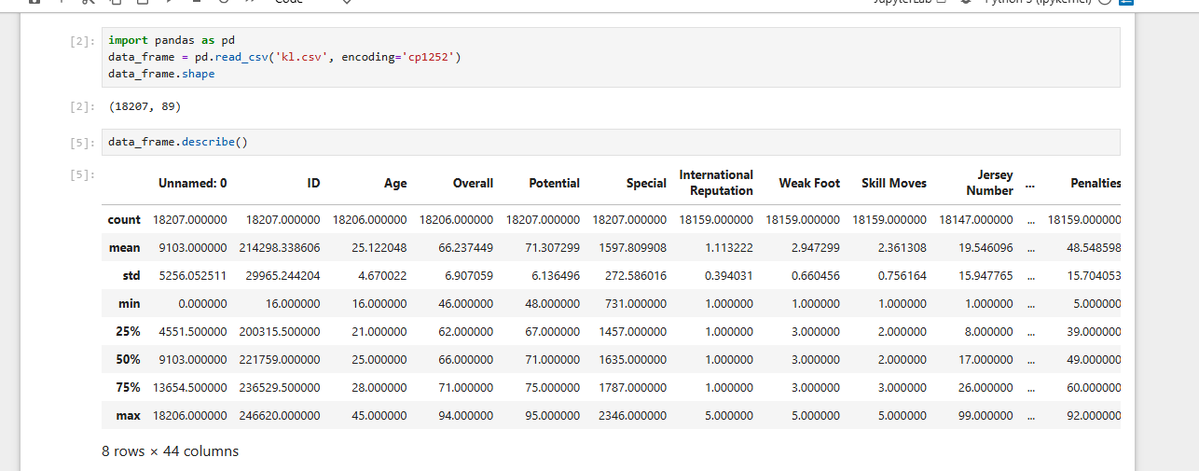Click the mean row label
Image resolution: width=1199 pixels, height=471 pixels.
125,248
